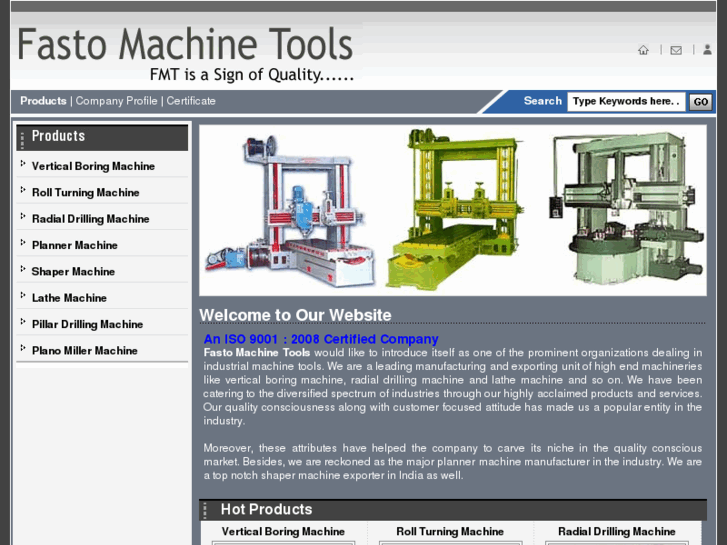Click the arrow bullet beside Roll Turning Machine
Viewport: 727px width, 545px height.
coord(23,190)
